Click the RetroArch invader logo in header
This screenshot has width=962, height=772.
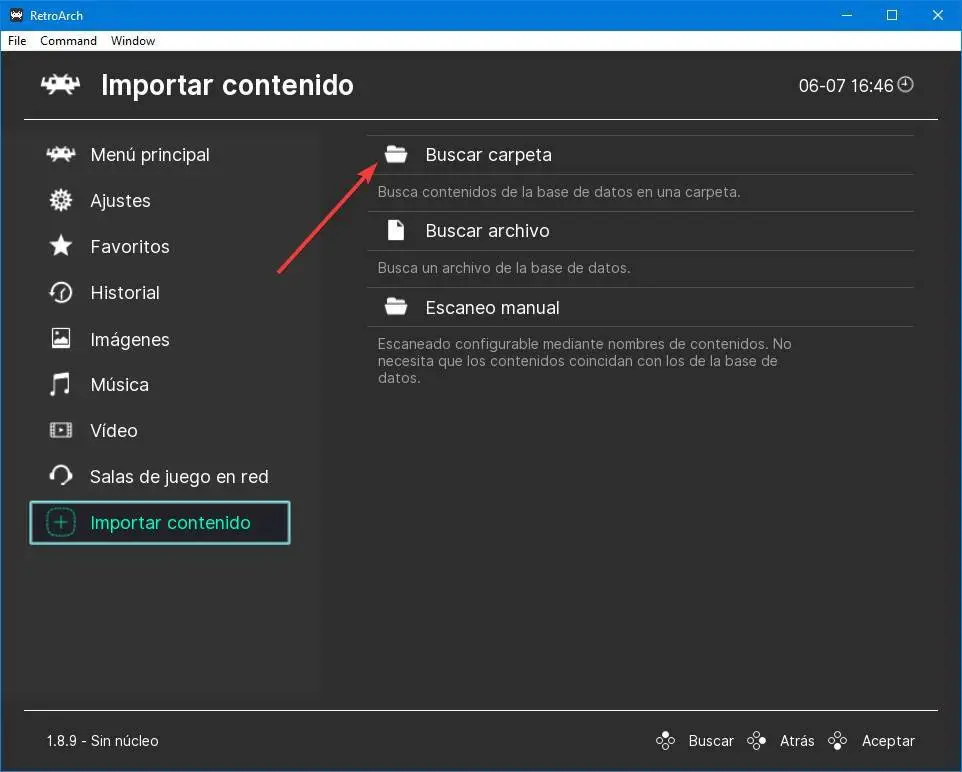point(60,85)
